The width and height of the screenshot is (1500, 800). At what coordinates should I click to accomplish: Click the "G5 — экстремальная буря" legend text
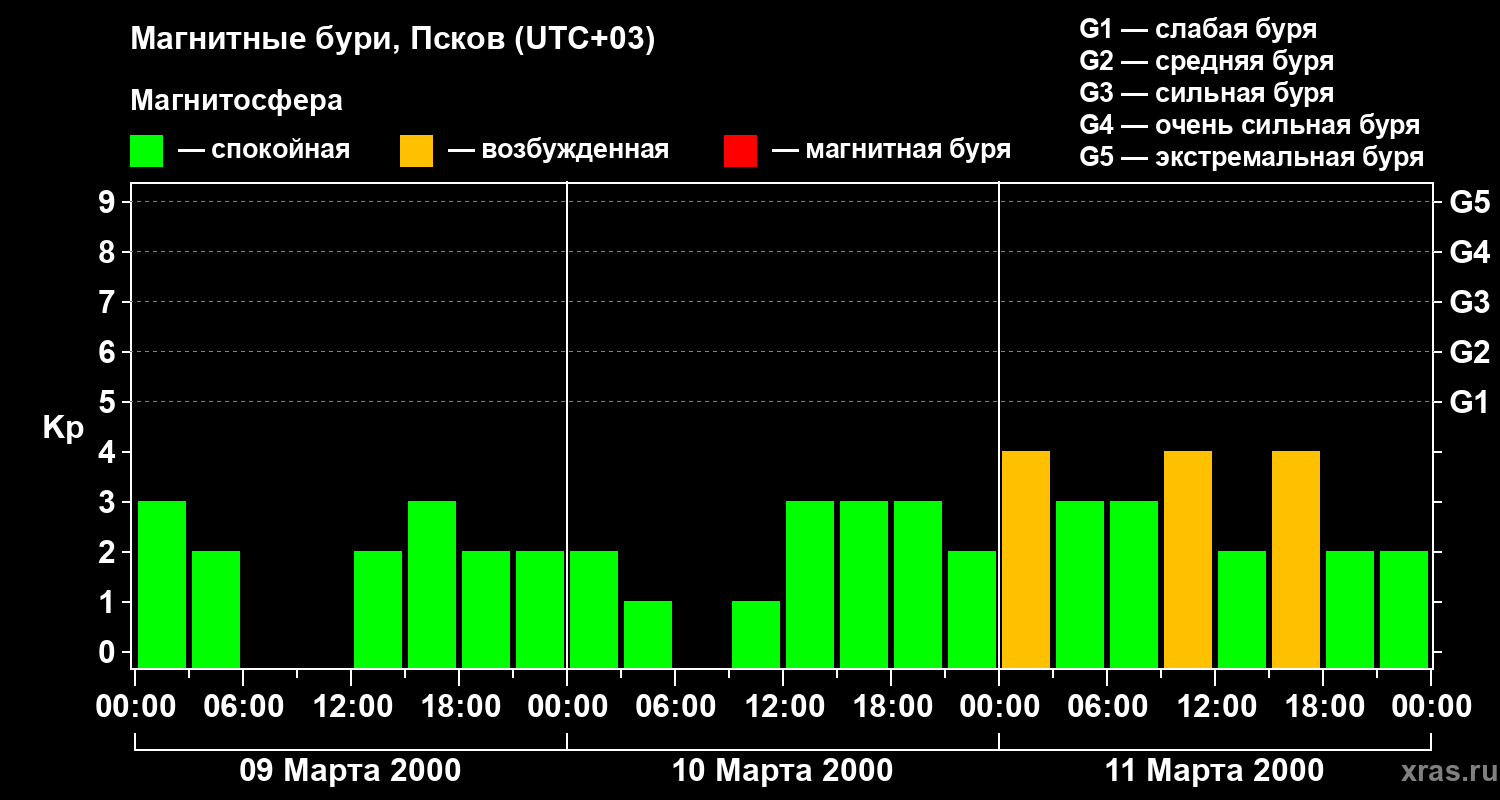pos(1251,157)
